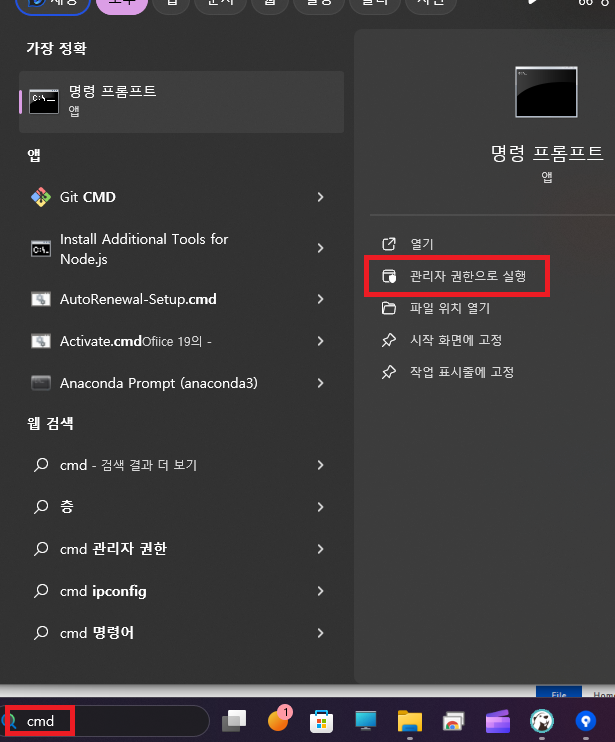Focus the taskbar search box containing cmd
The image size is (615, 742).
click(x=105, y=721)
